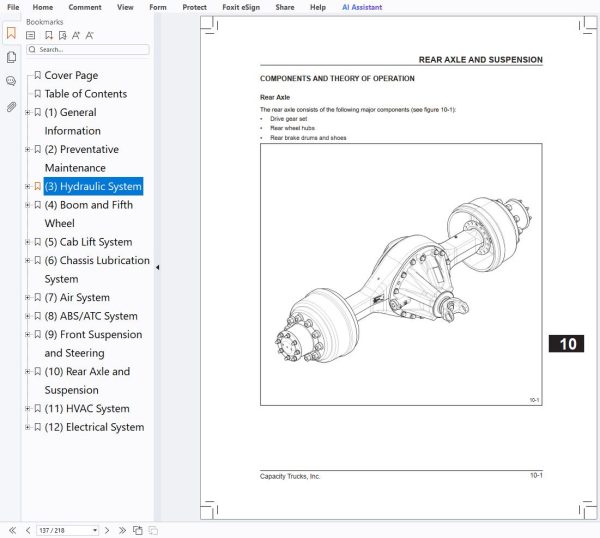Click 'Capacity Trucks, Inc.' footer text
This screenshot has height=538, width=600.
pyautogui.click(x=290, y=476)
